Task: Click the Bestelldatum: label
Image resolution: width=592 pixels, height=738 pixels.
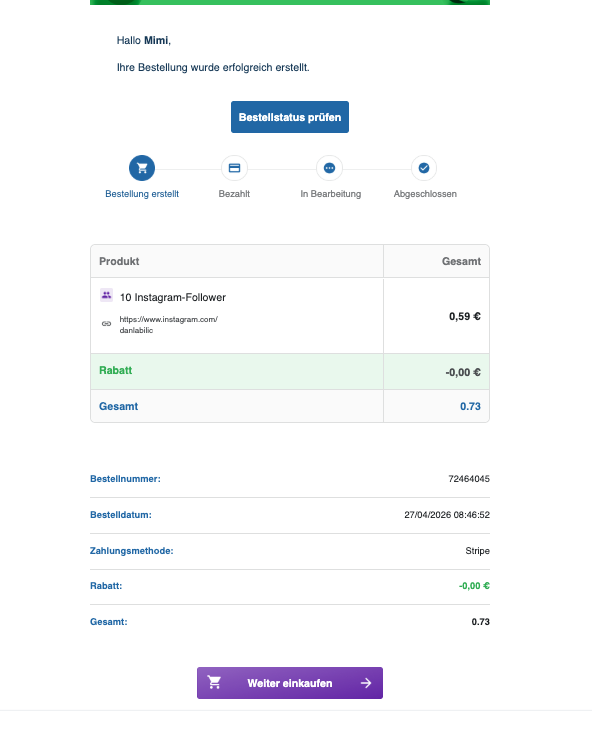Action: [x=120, y=515]
